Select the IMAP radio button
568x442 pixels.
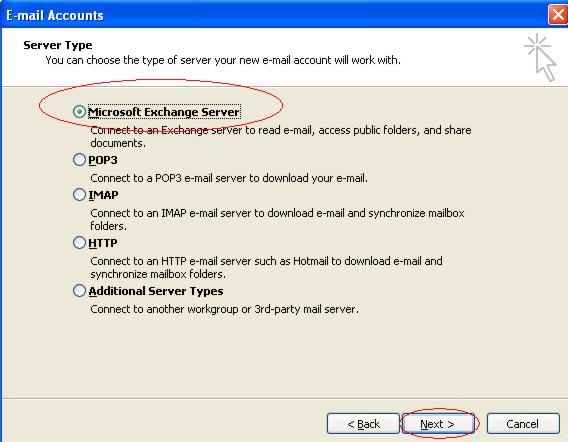click(x=79, y=195)
